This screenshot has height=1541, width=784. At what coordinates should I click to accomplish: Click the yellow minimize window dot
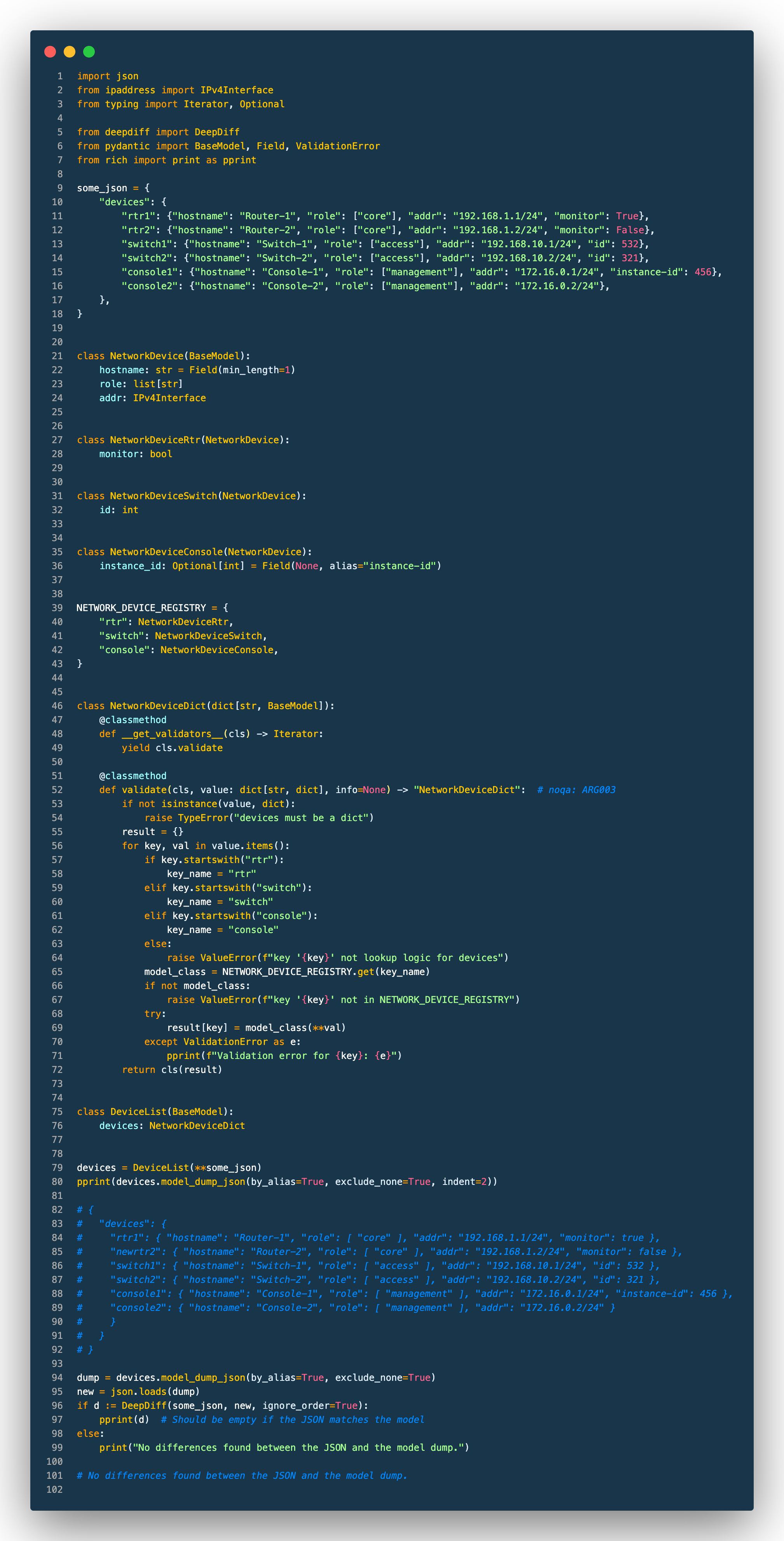click(x=70, y=52)
